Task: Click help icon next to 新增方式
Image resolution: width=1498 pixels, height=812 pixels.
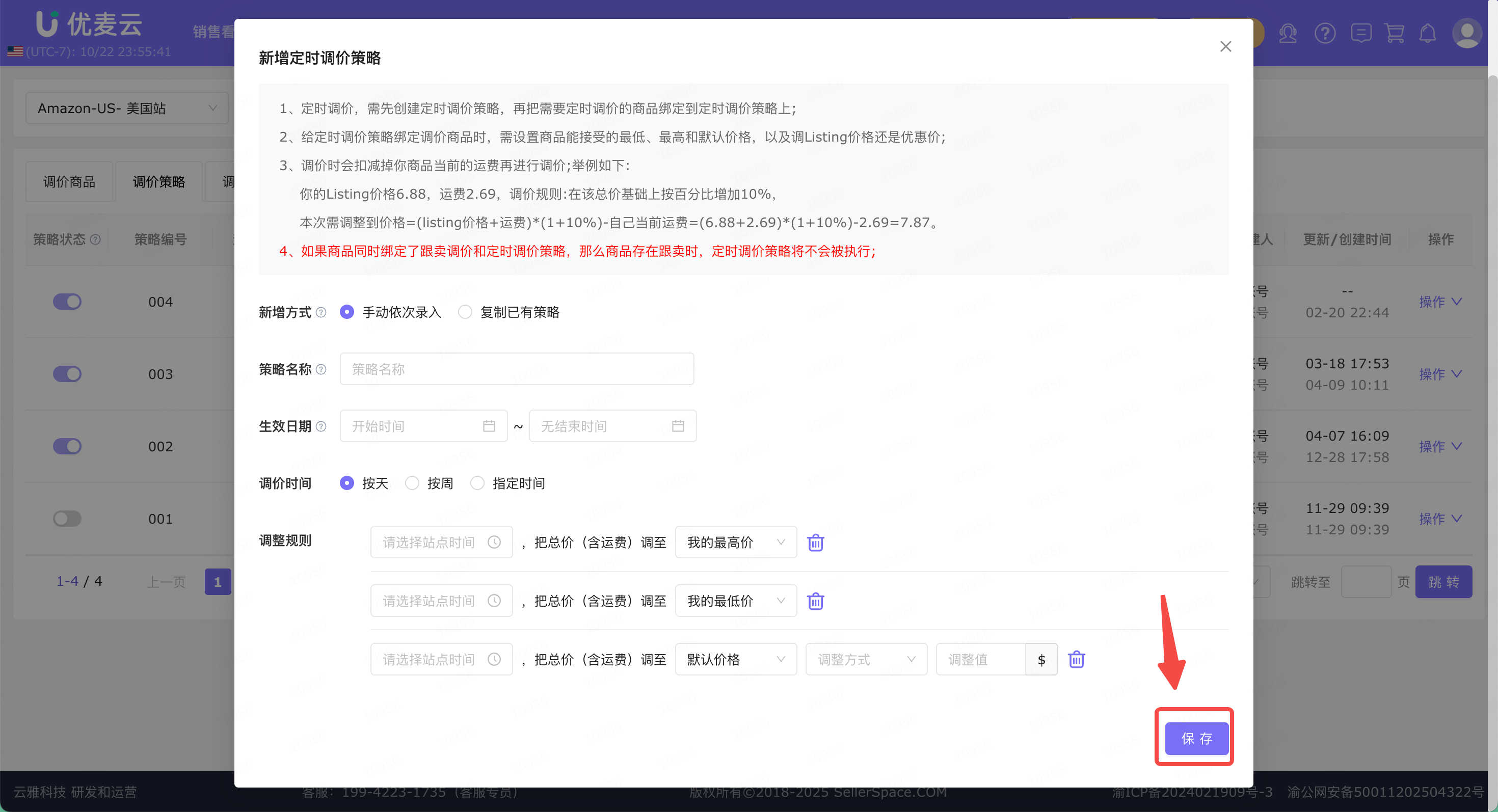Action: click(x=321, y=312)
